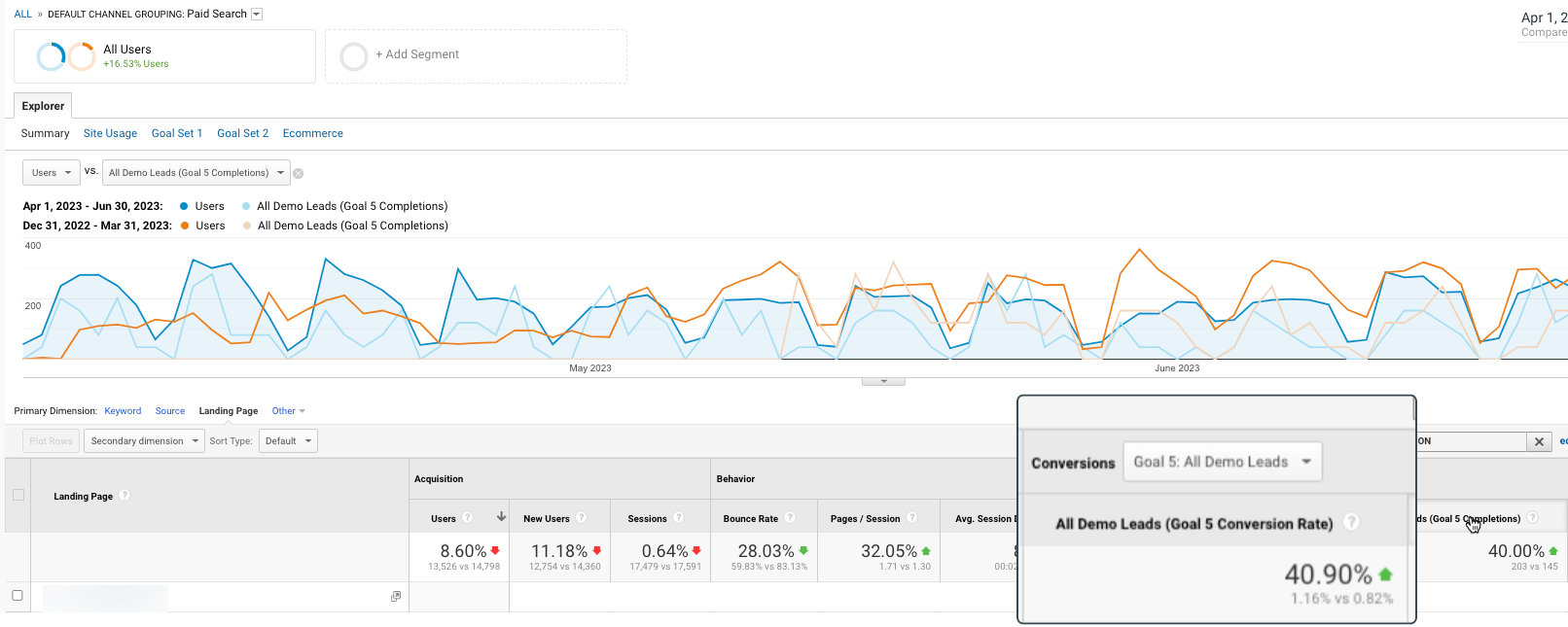This screenshot has height=627, width=1568.
Task: Click the help icon beside Landing Page header
Action: click(125, 496)
